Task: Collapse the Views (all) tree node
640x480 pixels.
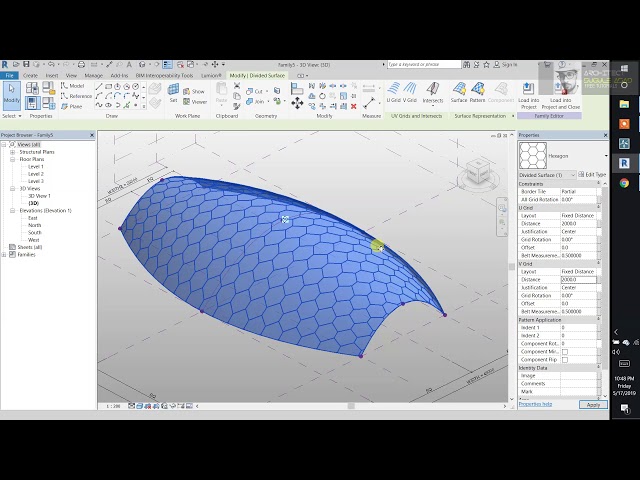Action: pyautogui.click(x=4, y=144)
